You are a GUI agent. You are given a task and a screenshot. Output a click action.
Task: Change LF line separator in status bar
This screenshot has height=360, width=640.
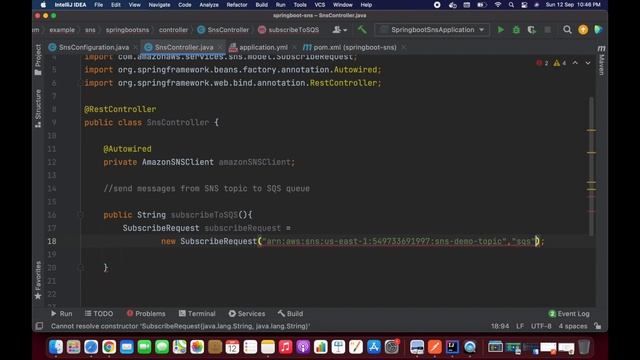(520, 326)
